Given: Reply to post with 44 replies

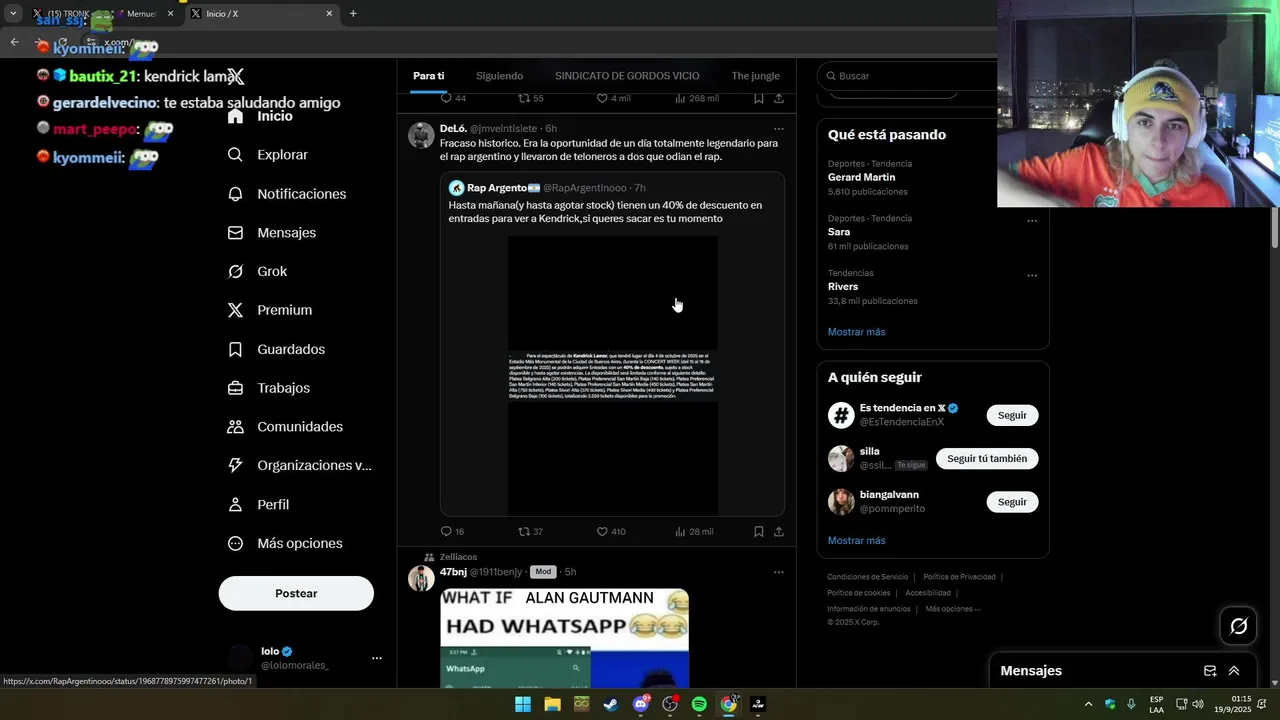Looking at the screenshot, I should click(x=453, y=98).
